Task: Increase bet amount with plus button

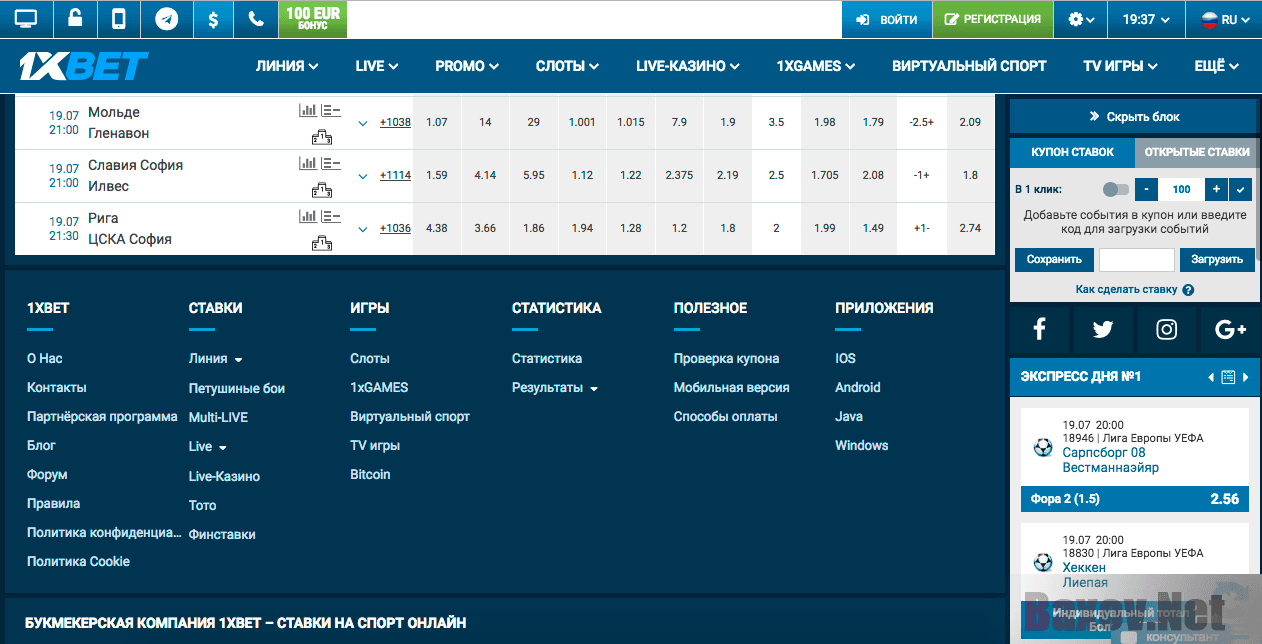Action: pos(1215,189)
